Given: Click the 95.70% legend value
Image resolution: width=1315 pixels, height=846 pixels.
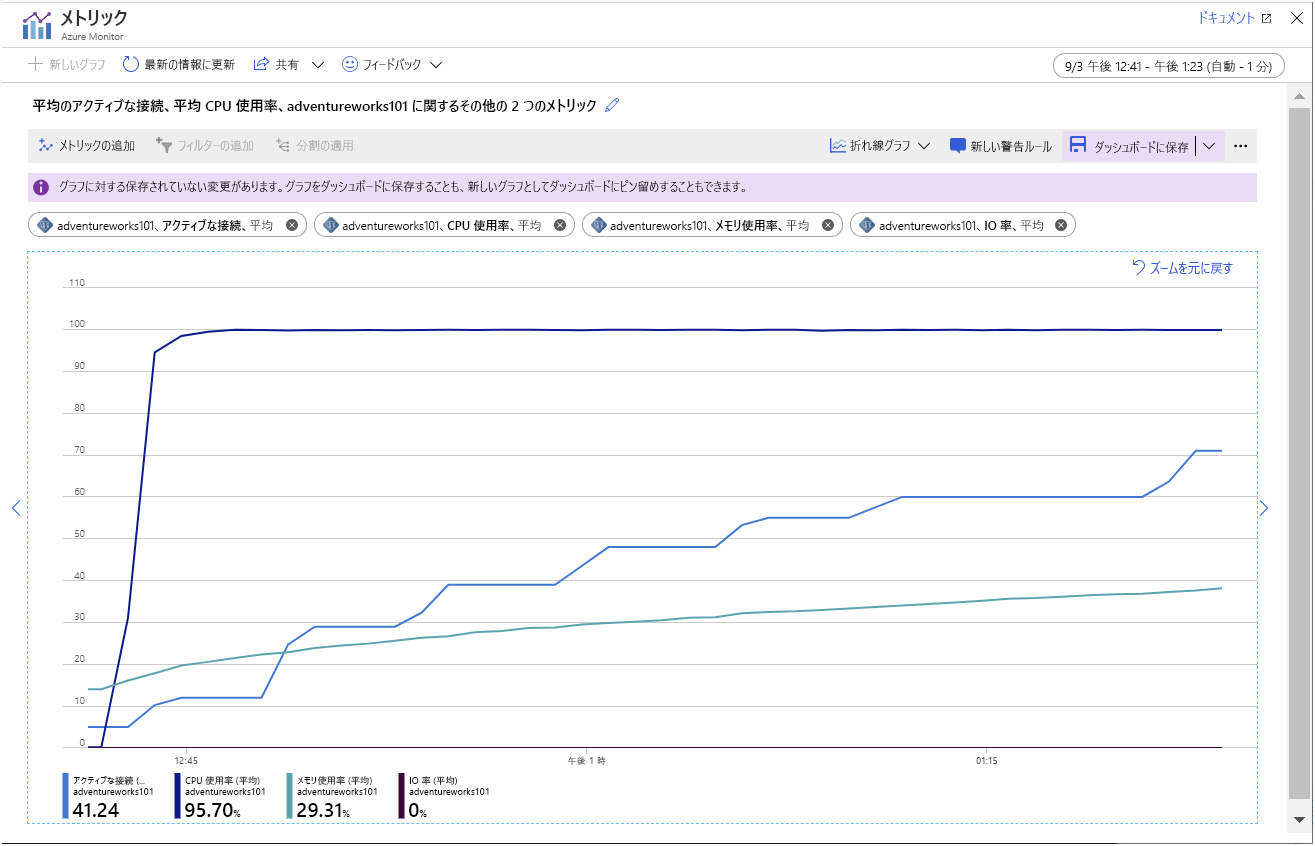Looking at the screenshot, I should click(x=213, y=810).
